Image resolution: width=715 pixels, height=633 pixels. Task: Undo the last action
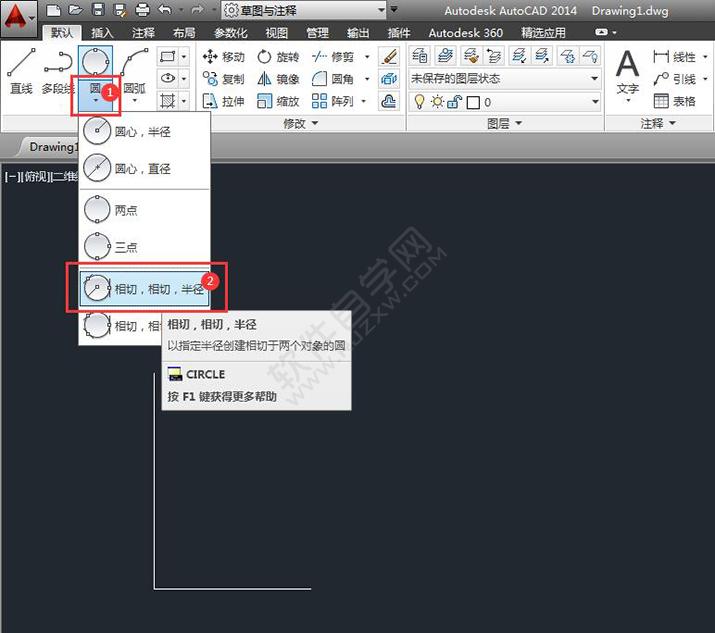coord(165,10)
